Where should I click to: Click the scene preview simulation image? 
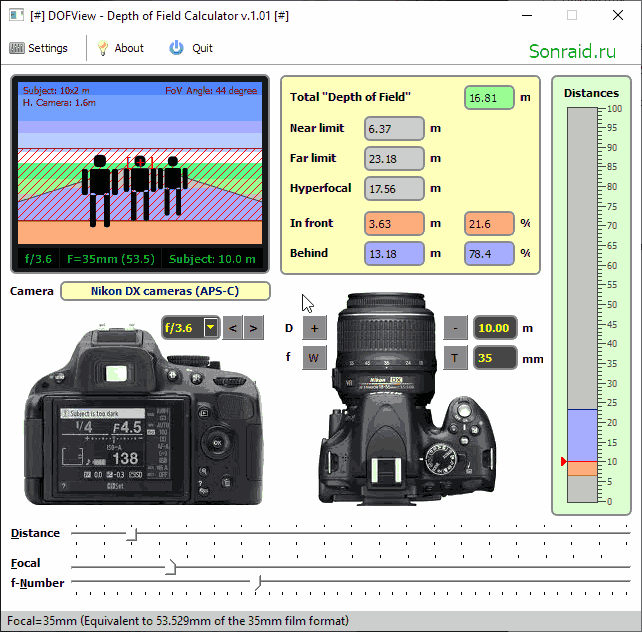coord(140,163)
